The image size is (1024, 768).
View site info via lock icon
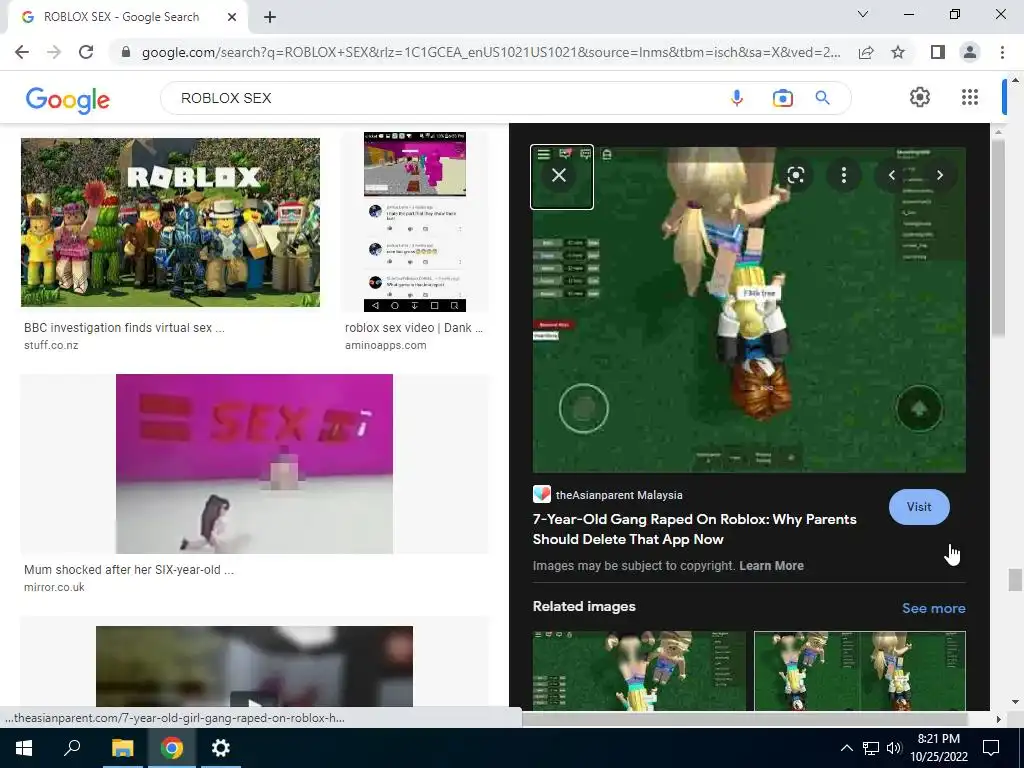[x=126, y=52]
